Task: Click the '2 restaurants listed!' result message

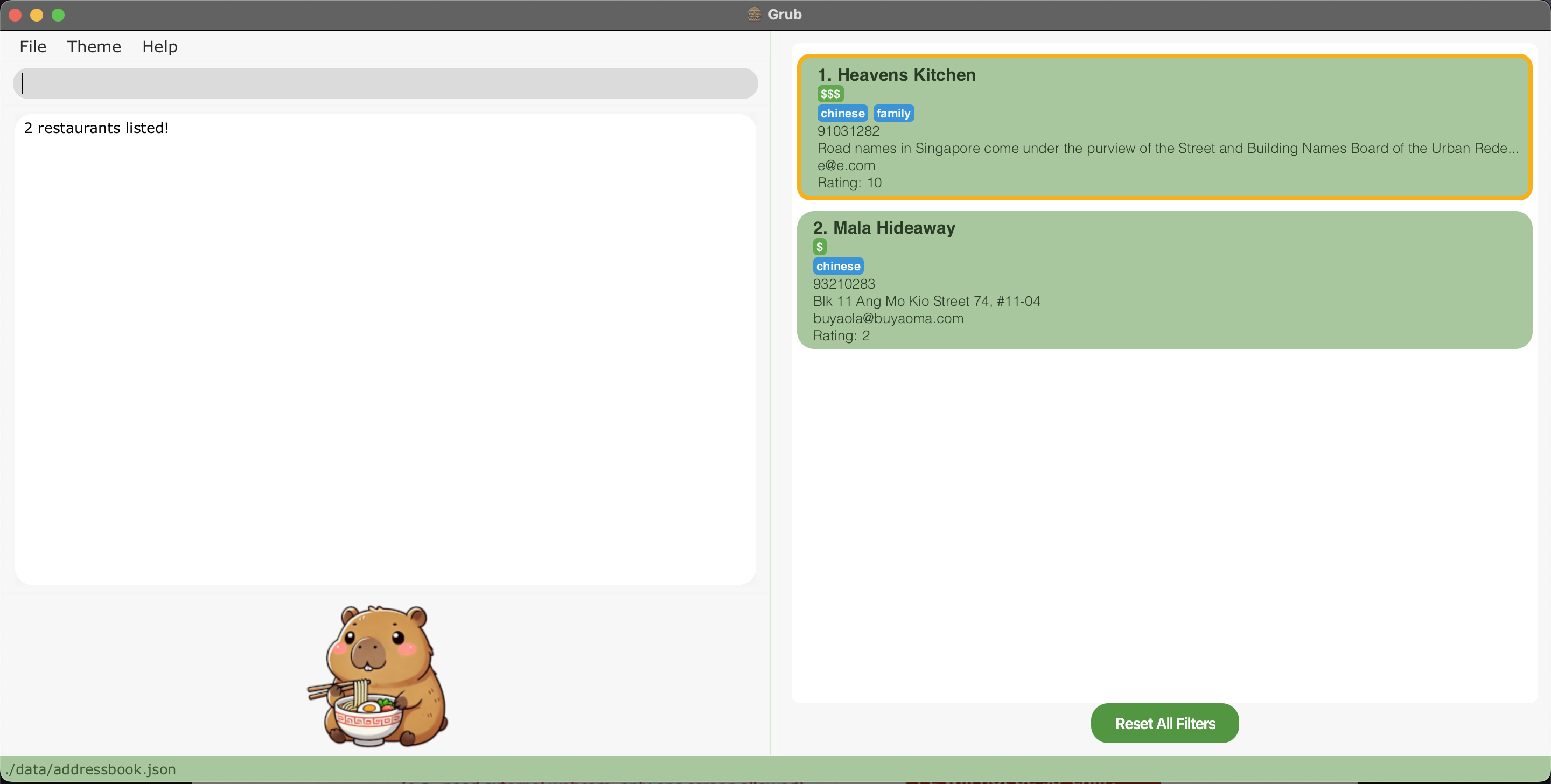Action: coord(96,128)
